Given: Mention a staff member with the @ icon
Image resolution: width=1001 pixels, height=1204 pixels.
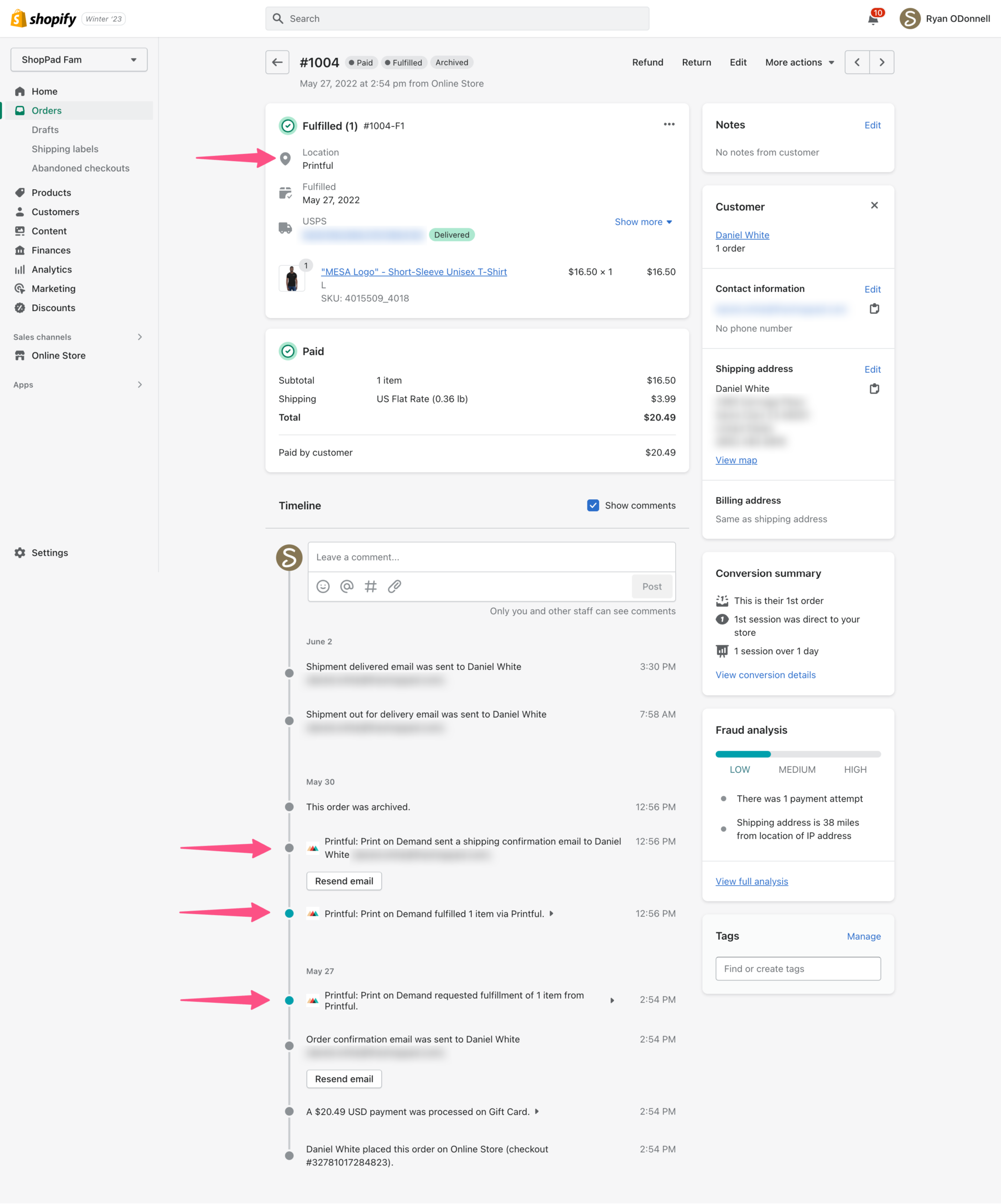Looking at the screenshot, I should point(347,586).
